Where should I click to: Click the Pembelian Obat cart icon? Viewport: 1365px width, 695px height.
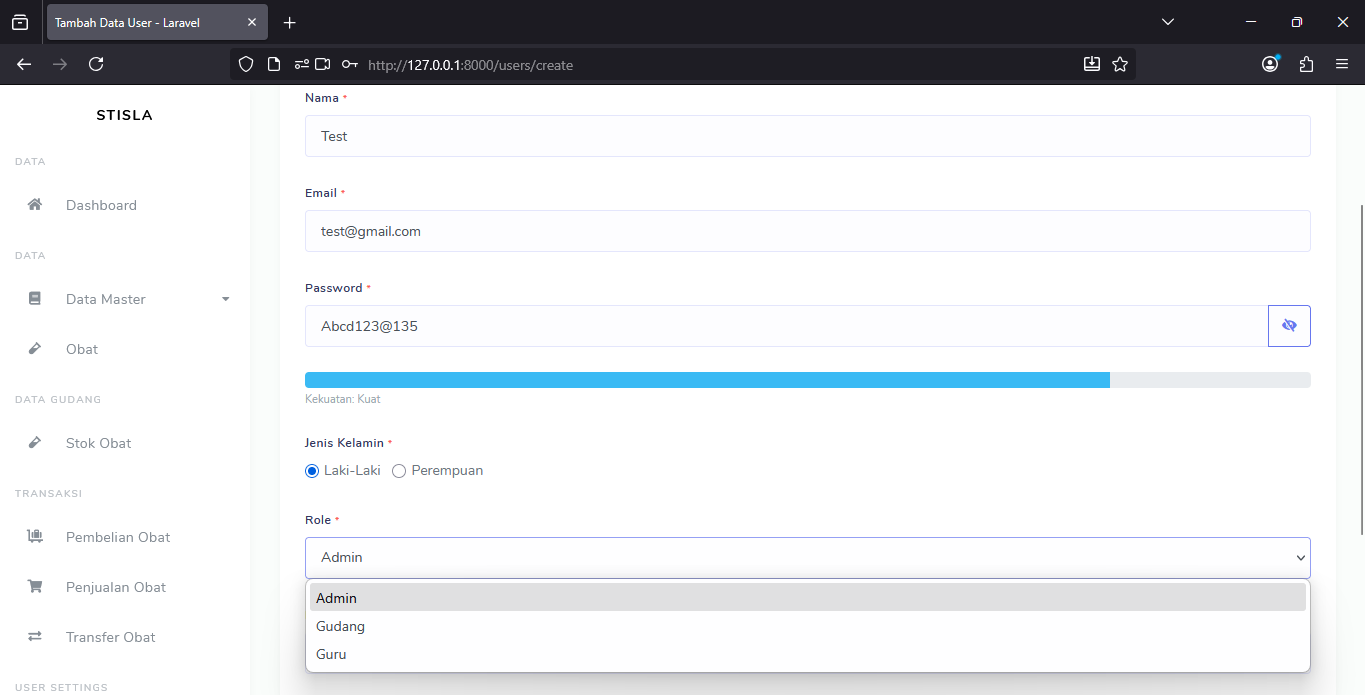(x=35, y=537)
